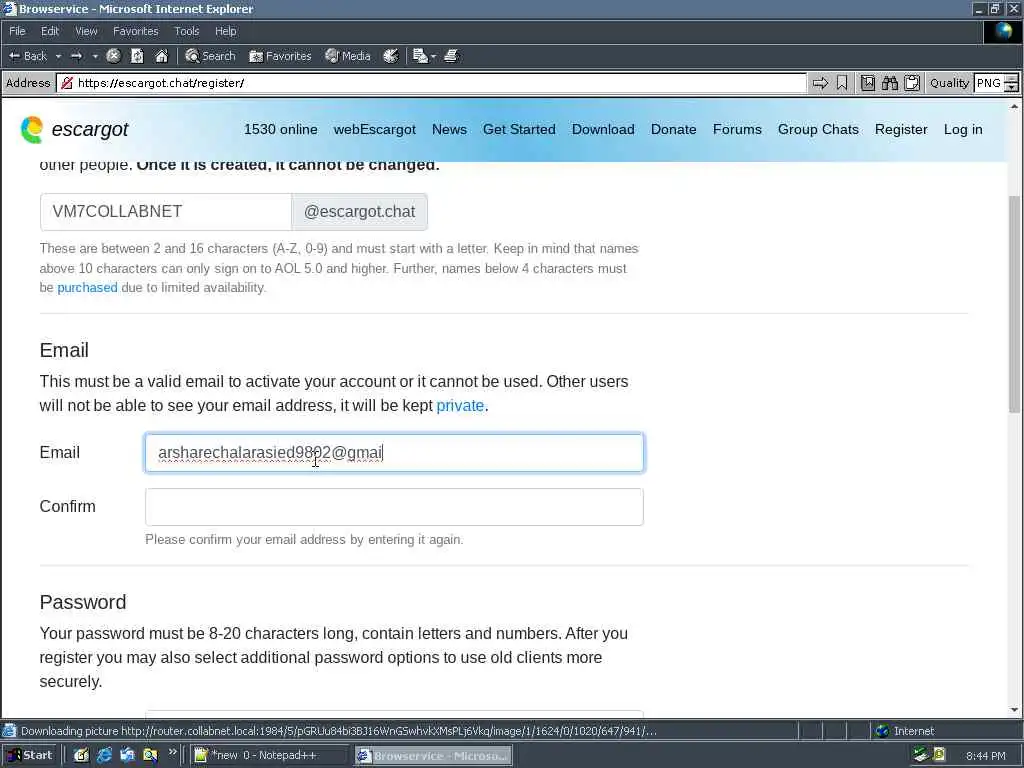Open the webEscargot link
Image resolution: width=1024 pixels, height=768 pixels.
click(x=375, y=129)
